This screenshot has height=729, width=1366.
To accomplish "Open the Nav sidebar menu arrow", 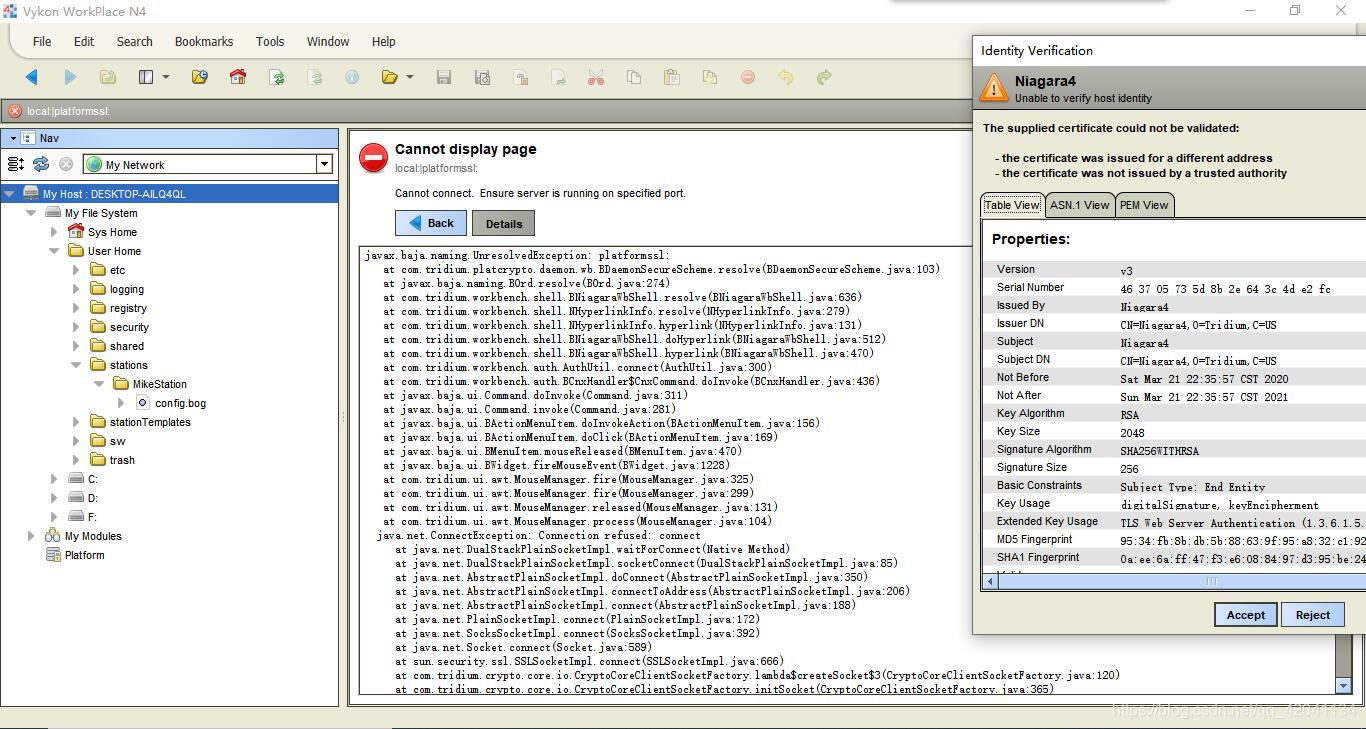I will (x=13, y=138).
